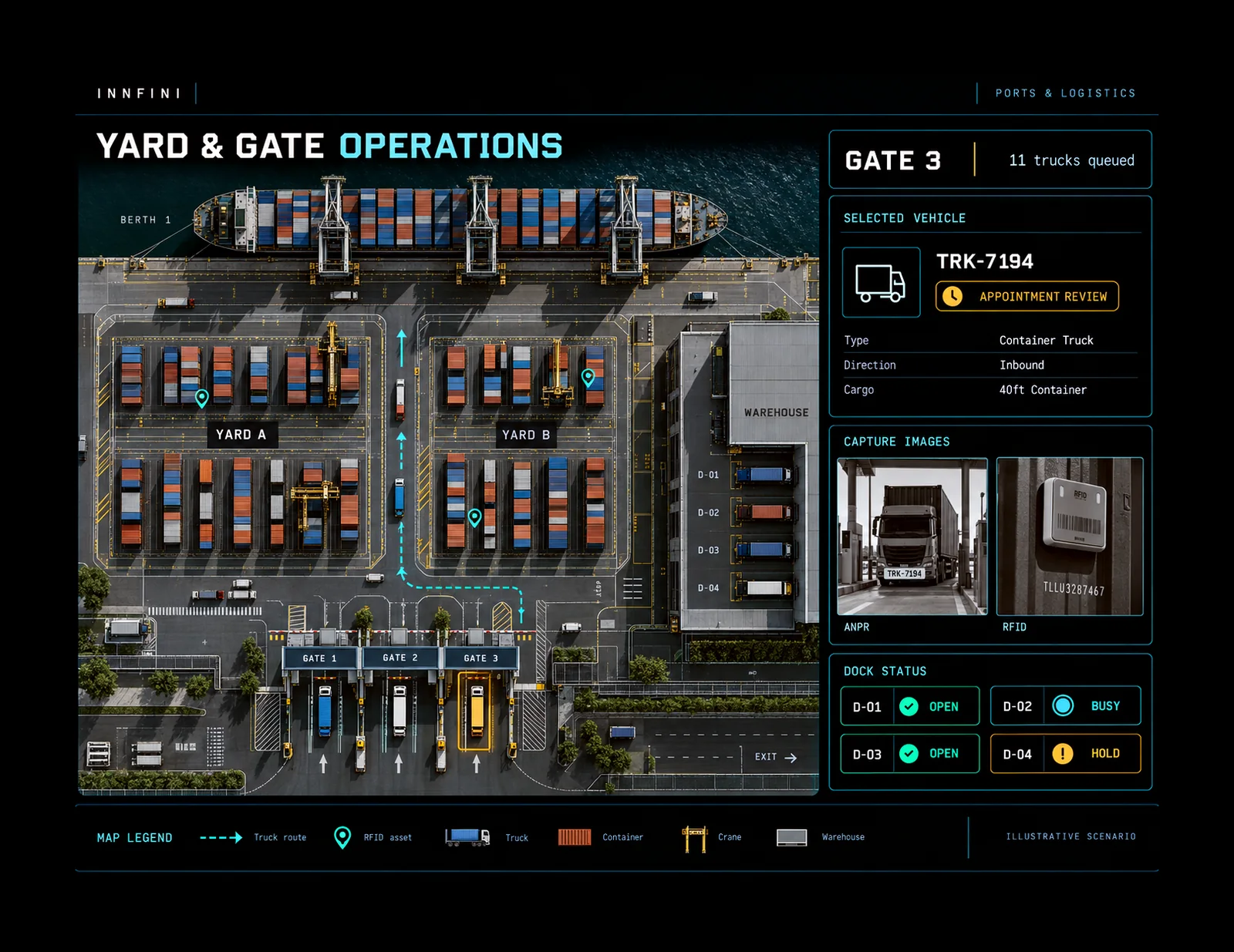Click the Crane icon in map legend
1234x952 pixels.
(694, 838)
